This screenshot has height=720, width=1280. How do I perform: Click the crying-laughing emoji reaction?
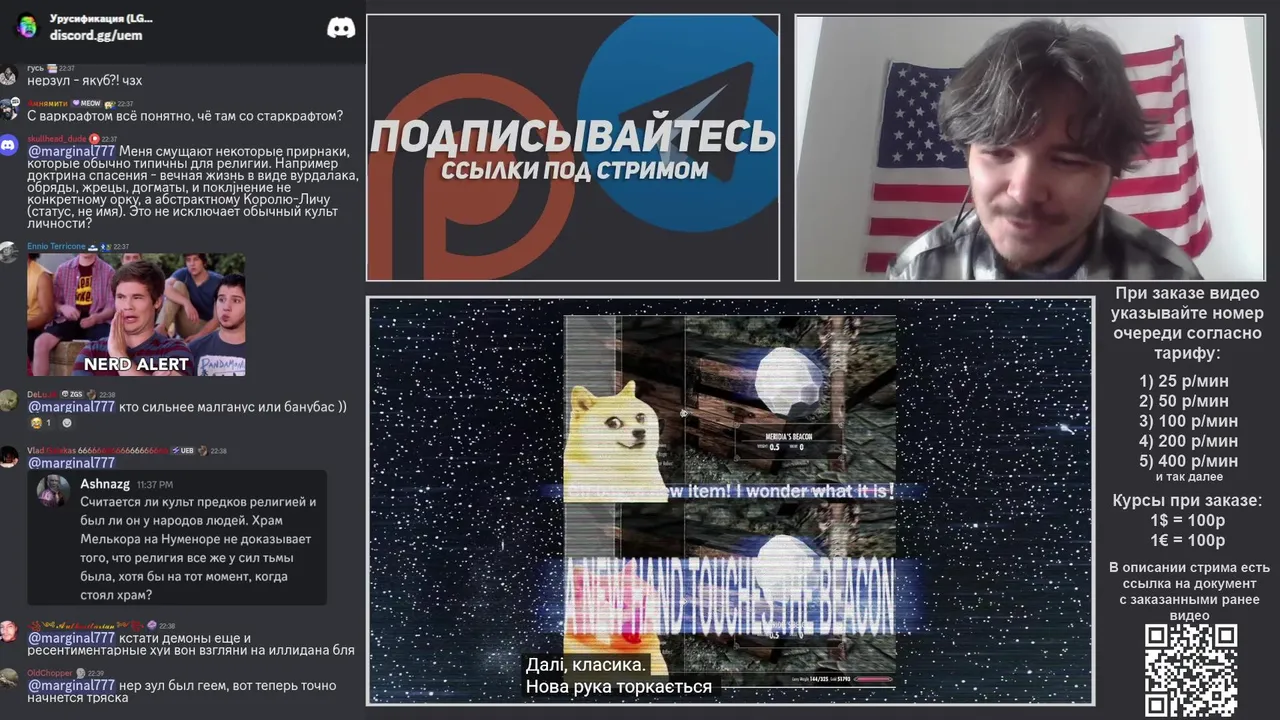click(x=35, y=423)
